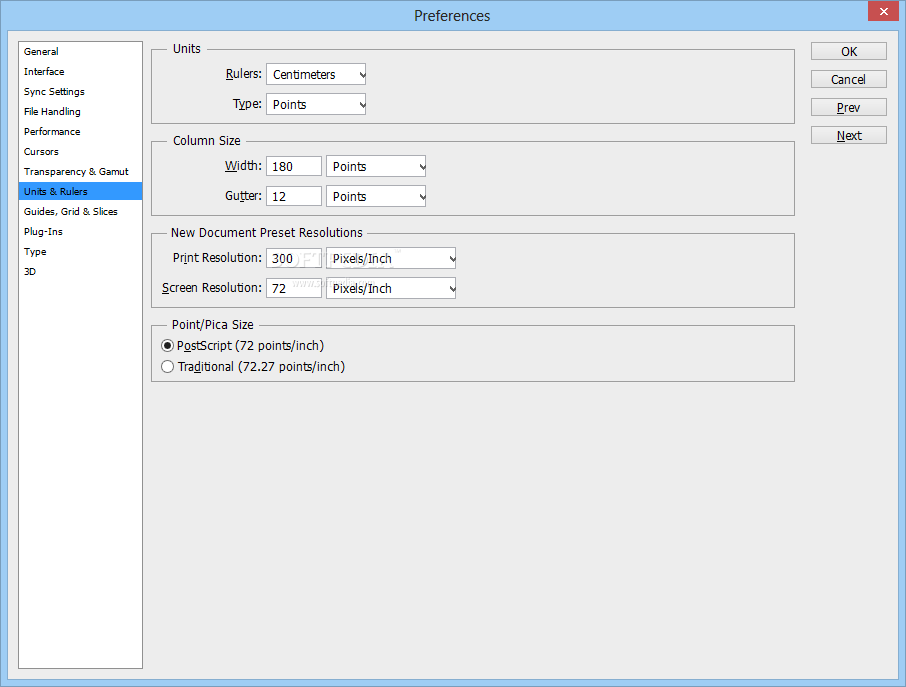This screenshot has height=687, width=906.
Task: Open the Gutter units dropdown
Action: tap(376, 196)
